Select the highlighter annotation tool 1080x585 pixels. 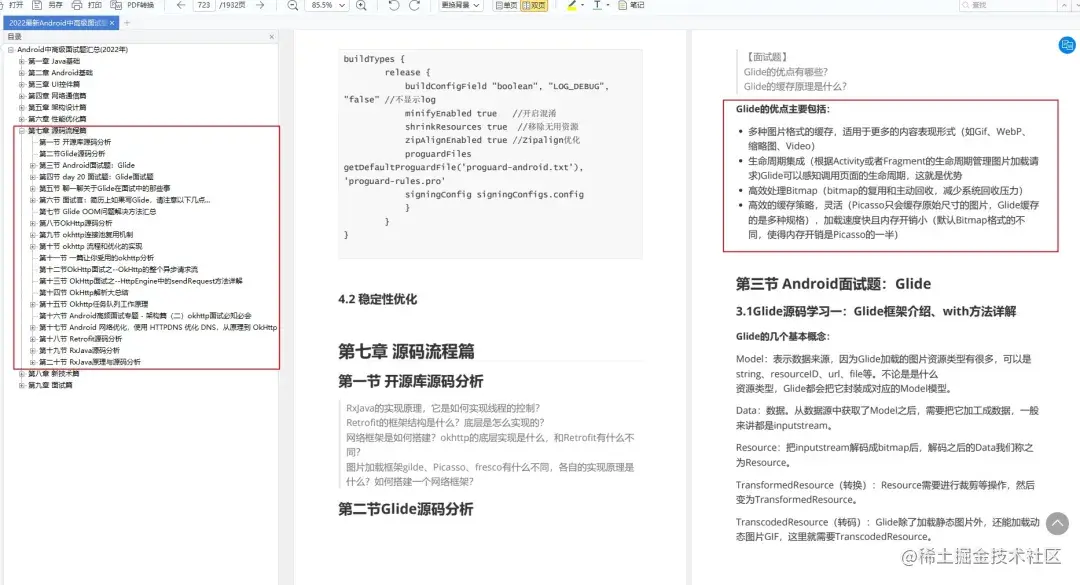click(570, 7)
